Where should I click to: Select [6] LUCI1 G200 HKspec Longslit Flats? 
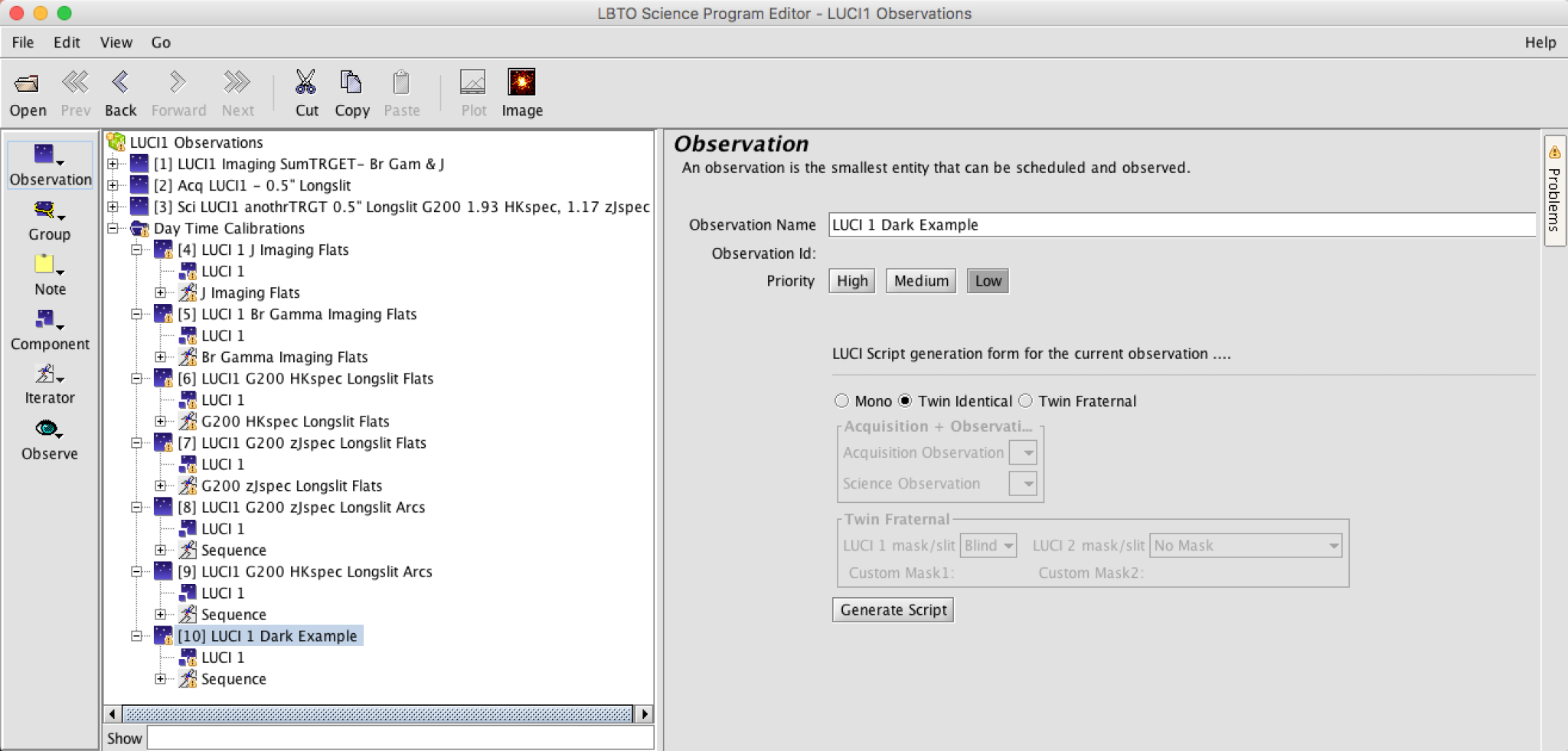coord(305,378)
